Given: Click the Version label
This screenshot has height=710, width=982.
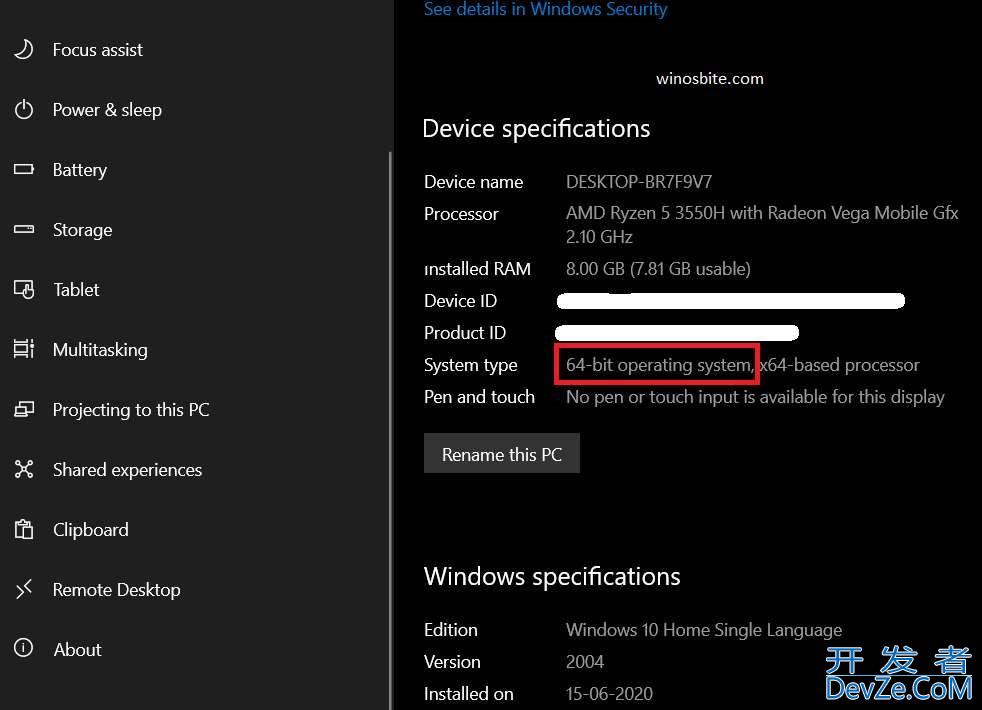Looking at the screenshot, I should [452, 662].
